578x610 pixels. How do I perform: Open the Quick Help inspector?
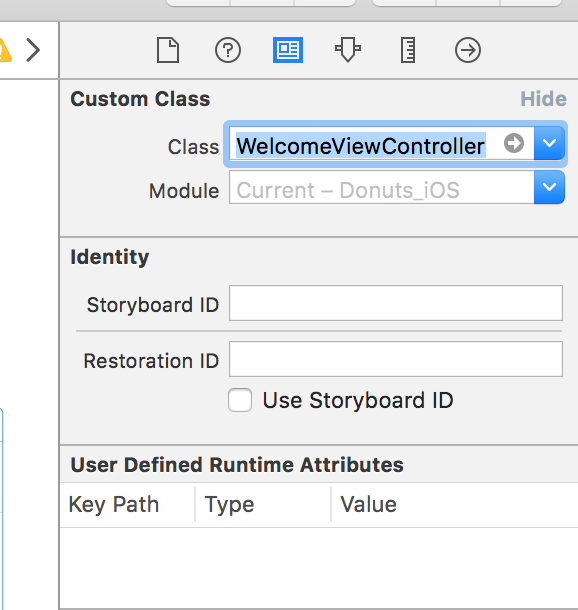point(228,50)
